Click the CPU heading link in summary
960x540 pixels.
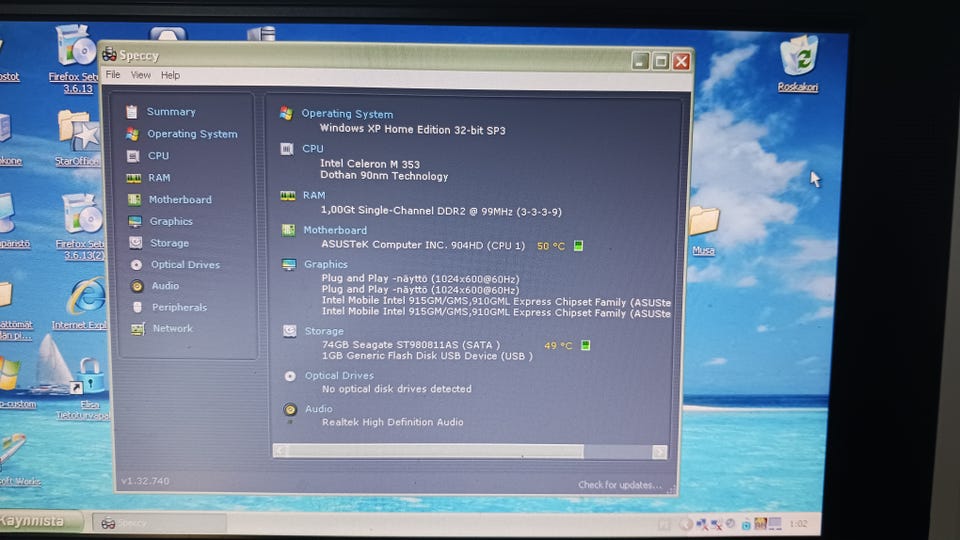click(313, 148)
